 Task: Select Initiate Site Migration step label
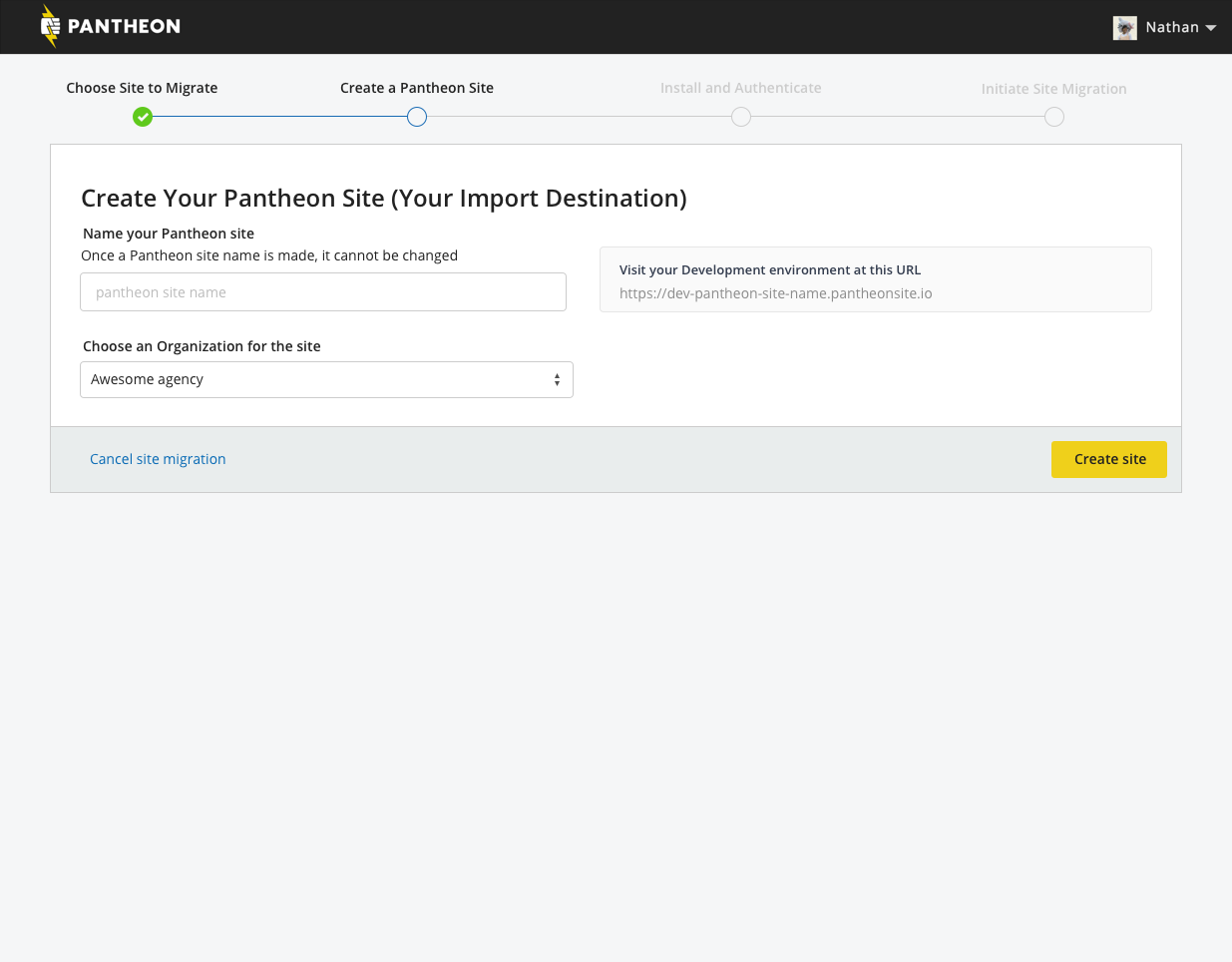coord(1054,89)
